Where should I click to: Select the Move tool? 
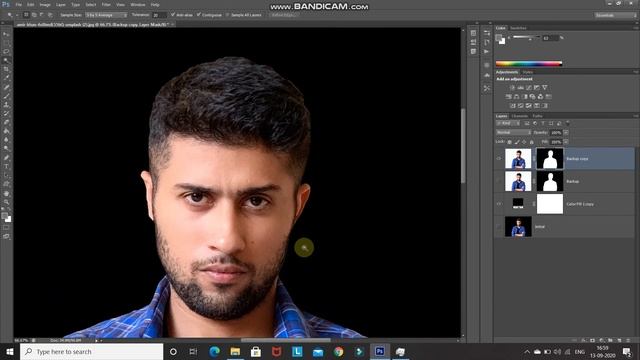(x=6, y=34)
